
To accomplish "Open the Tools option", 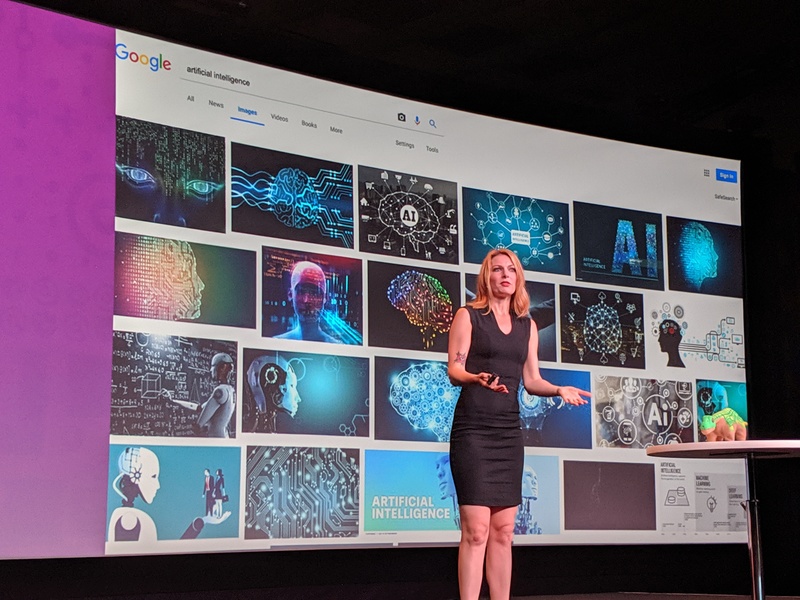I will (432, 149).
